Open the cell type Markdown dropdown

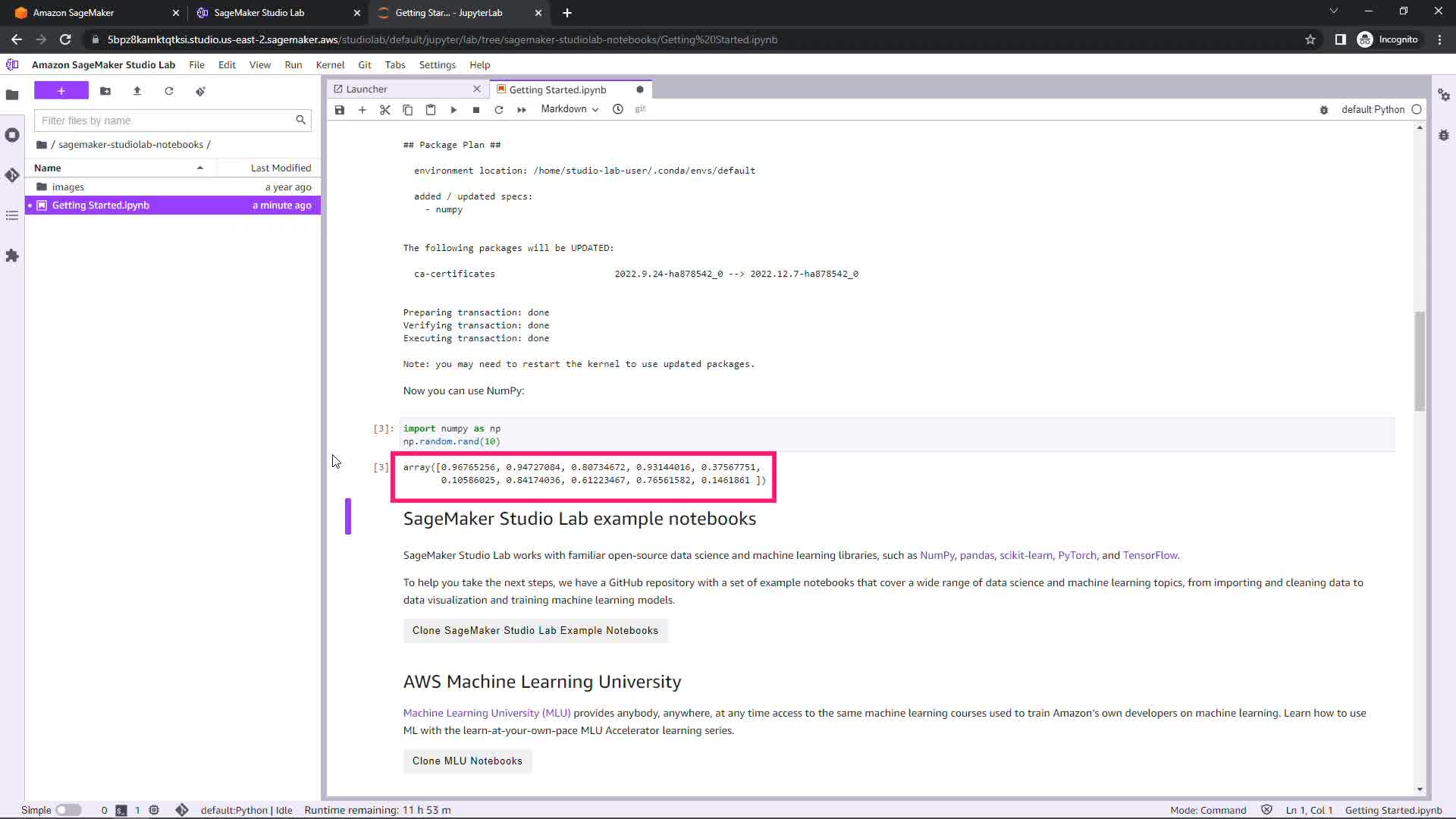point(570,109)
